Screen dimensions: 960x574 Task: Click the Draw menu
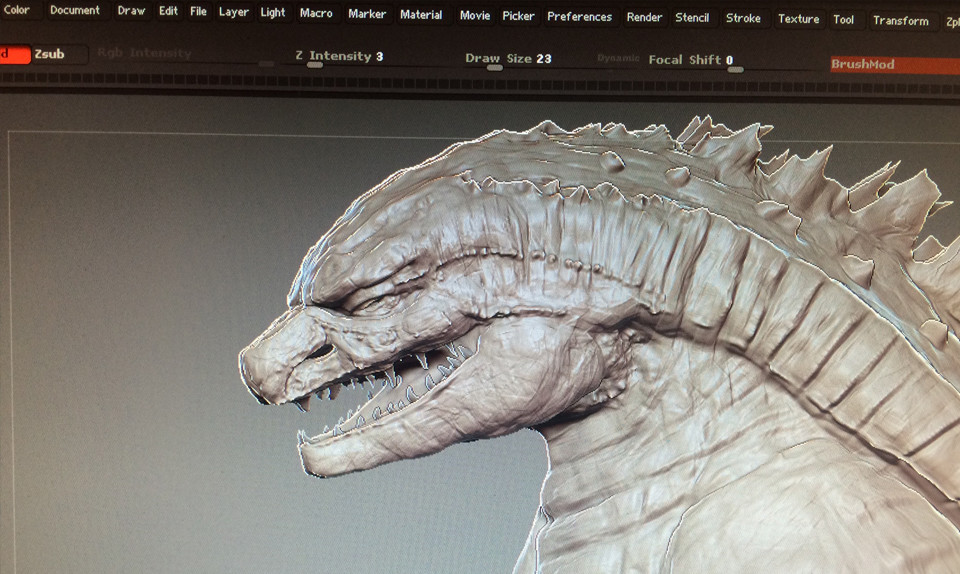pyautogui.click(x=131, y=11)
